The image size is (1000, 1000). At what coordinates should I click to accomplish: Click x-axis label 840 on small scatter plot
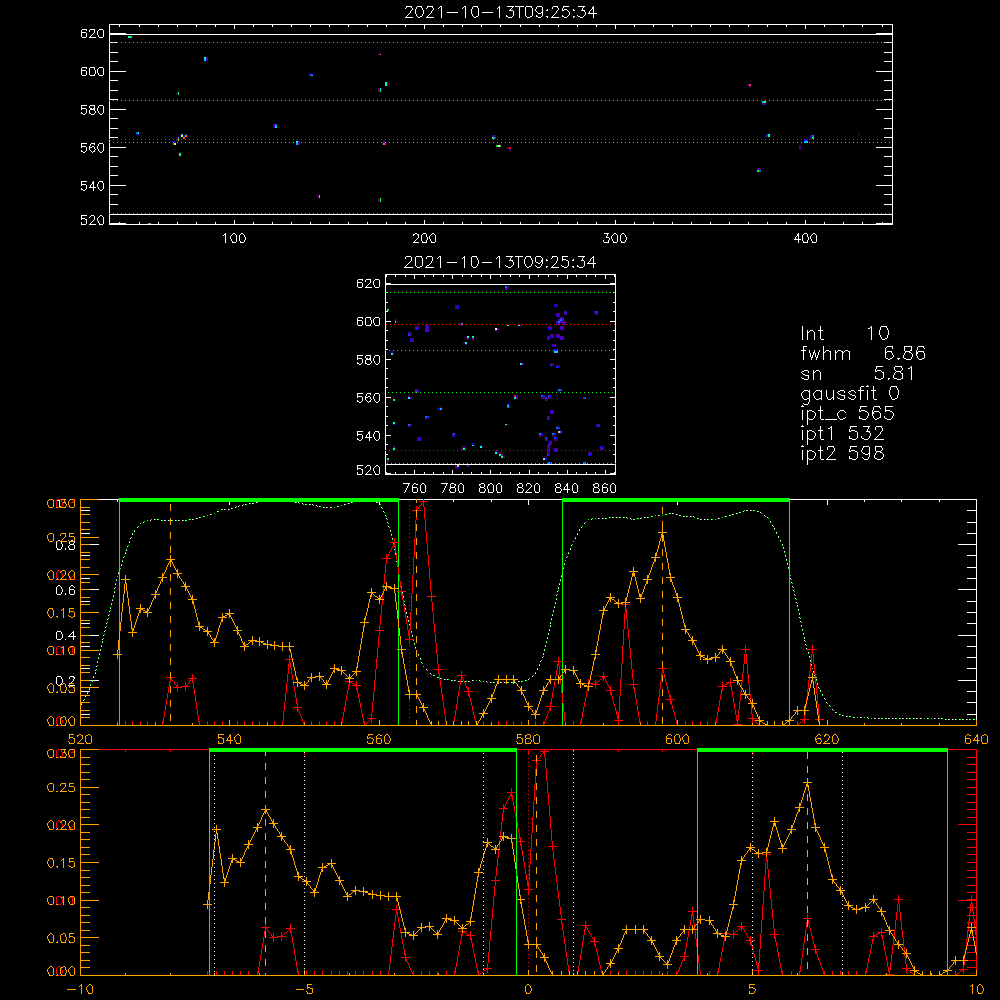567,489
